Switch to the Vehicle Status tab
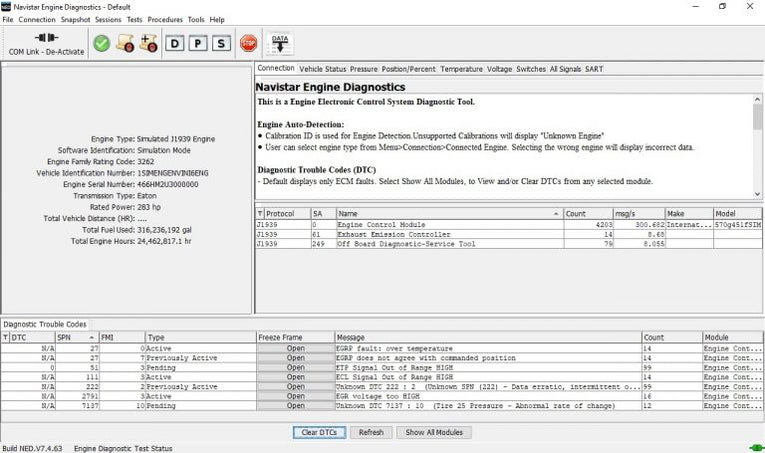This screenshot has width=765, height=453. coord(322,69)
